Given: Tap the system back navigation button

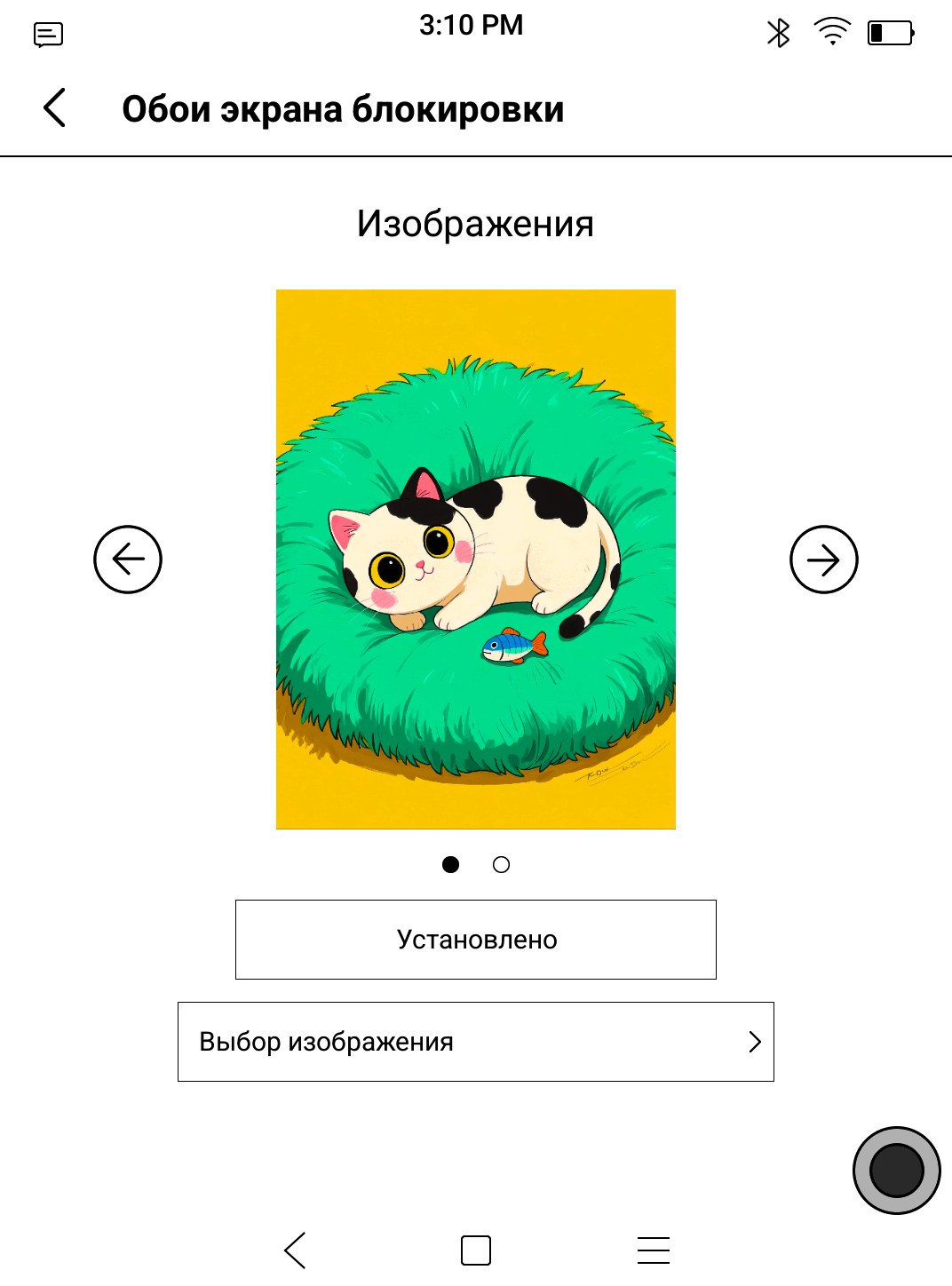Looking at the screenshot, I should [x=295, y=1250].
